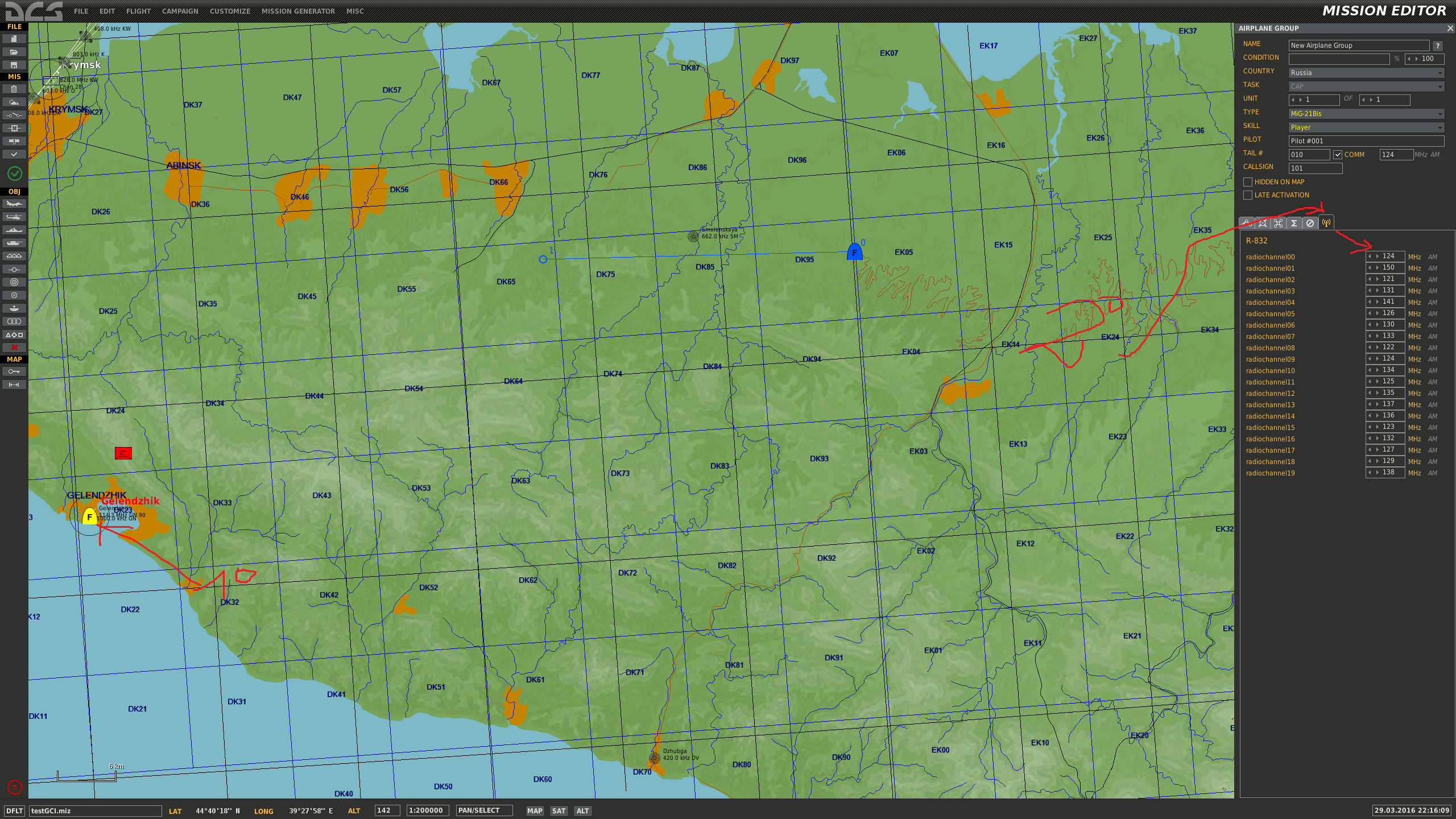The image size is (1456, 819).
Task: Open the unit list tool
Action: [x=14, y=321]
